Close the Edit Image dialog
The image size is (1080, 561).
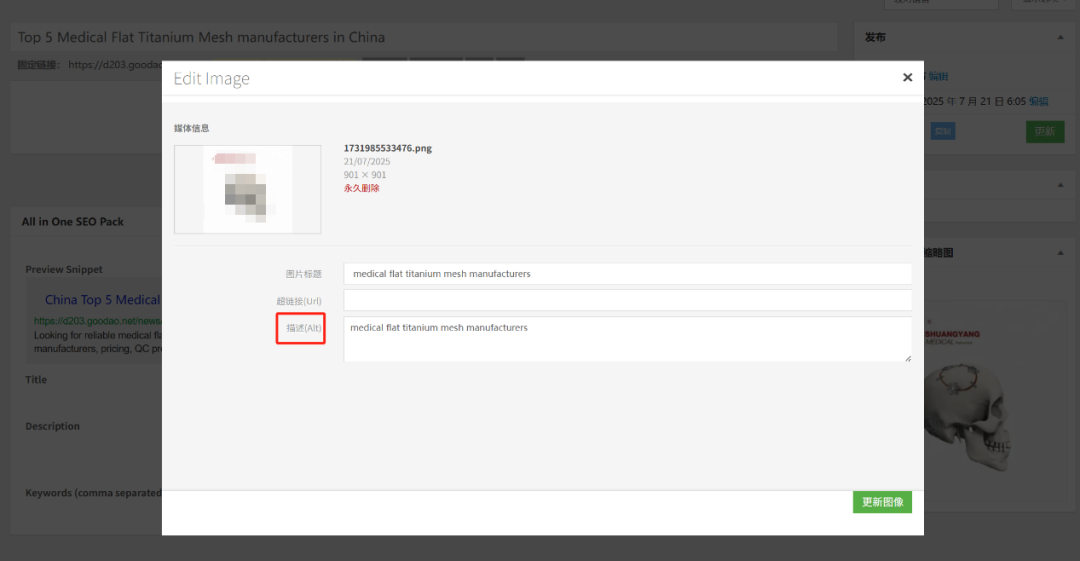tap(907, 77)
